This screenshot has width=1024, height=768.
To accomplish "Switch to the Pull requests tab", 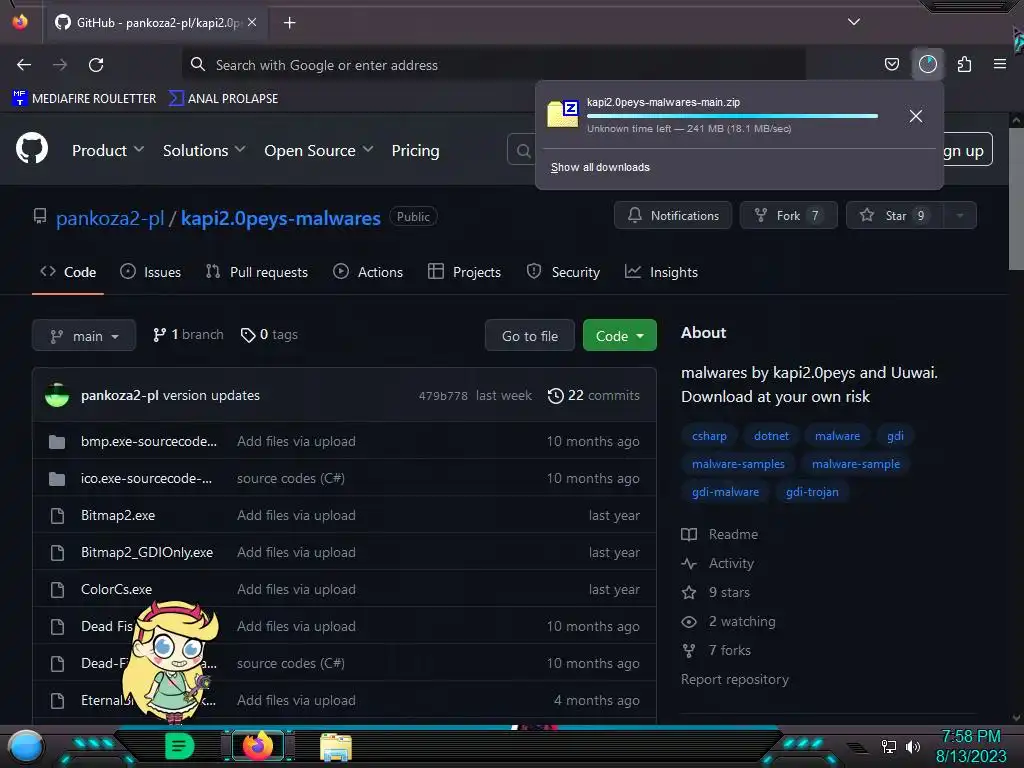I will coord(257,272).
